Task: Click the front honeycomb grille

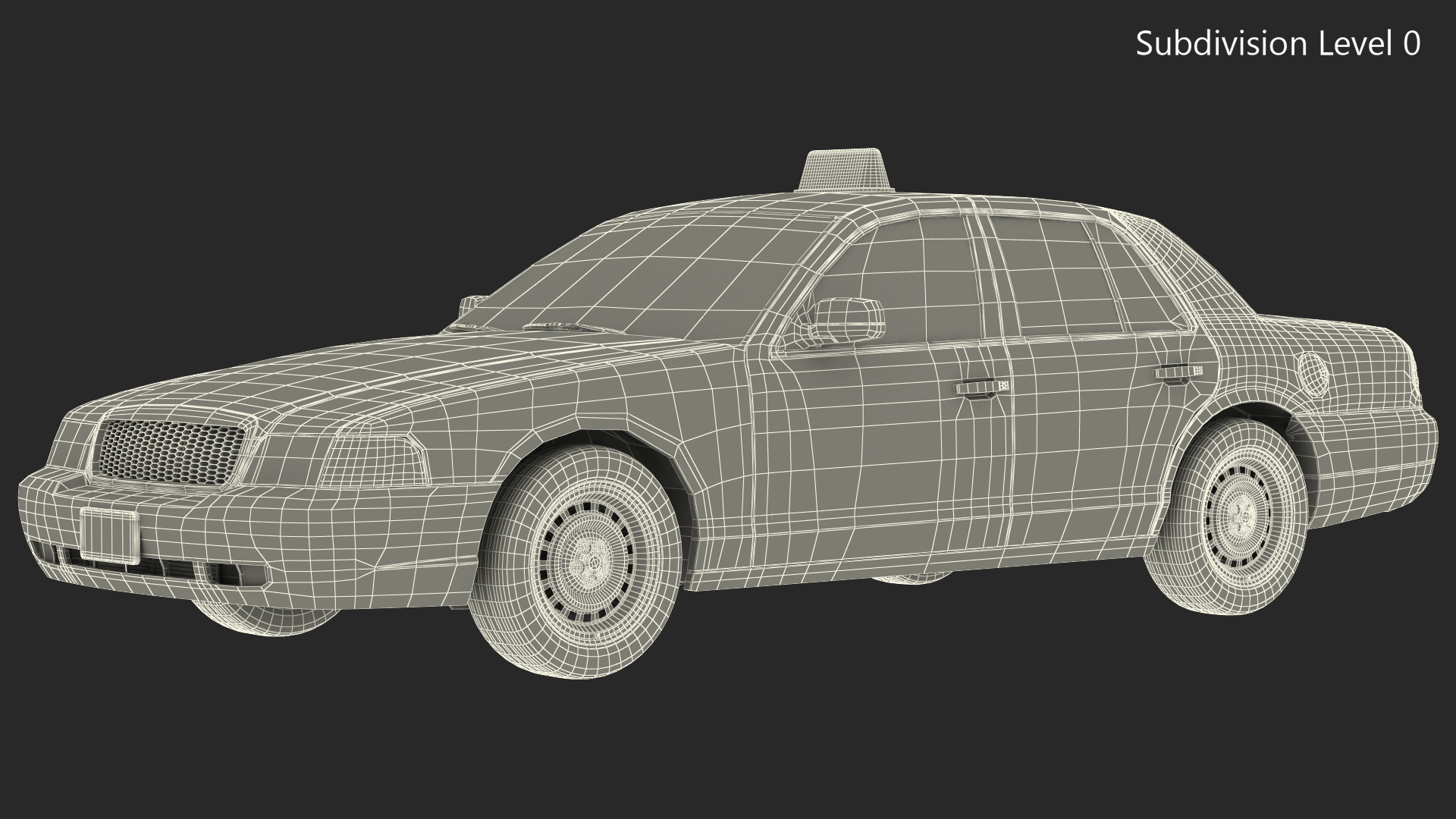Action: click(171, 450)
